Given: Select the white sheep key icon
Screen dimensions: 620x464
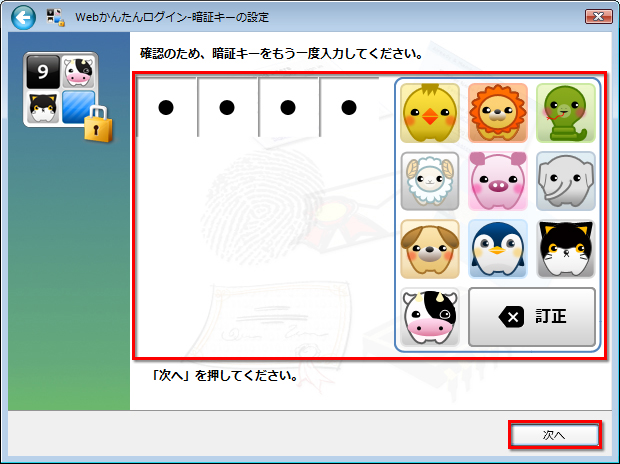Looking at the screenshot, I should (430, 181).
